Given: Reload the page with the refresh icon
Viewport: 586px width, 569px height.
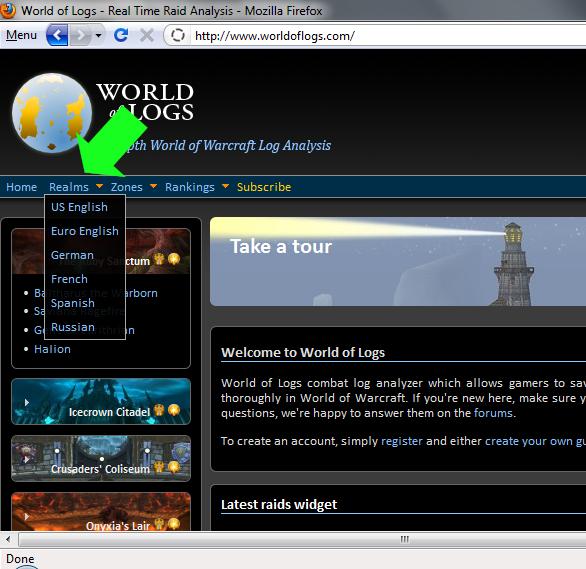Looking at the screenshot, I should pos(121,35).
